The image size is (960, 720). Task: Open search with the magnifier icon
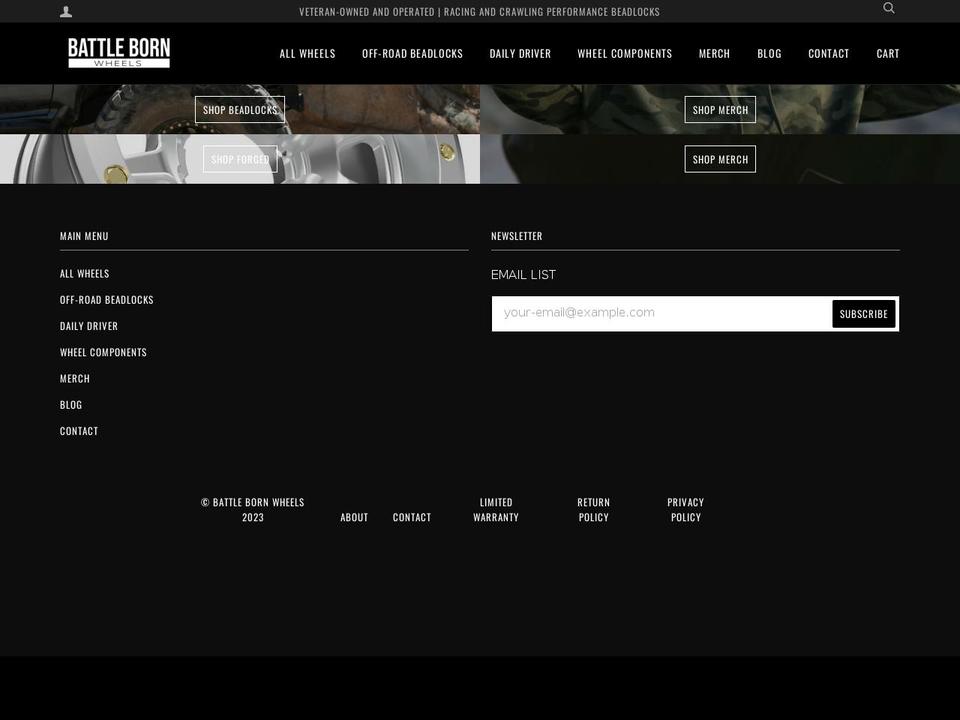(889, 8)
